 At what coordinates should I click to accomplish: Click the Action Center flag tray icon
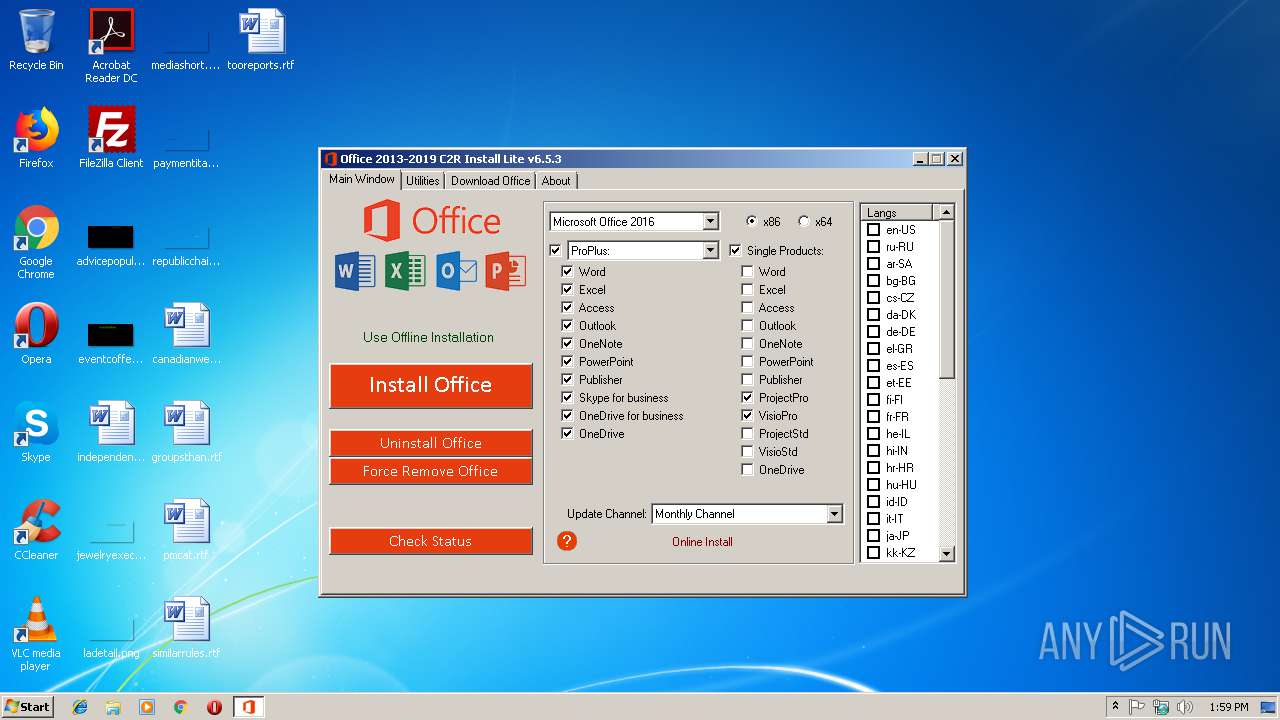pos(1137,707)
